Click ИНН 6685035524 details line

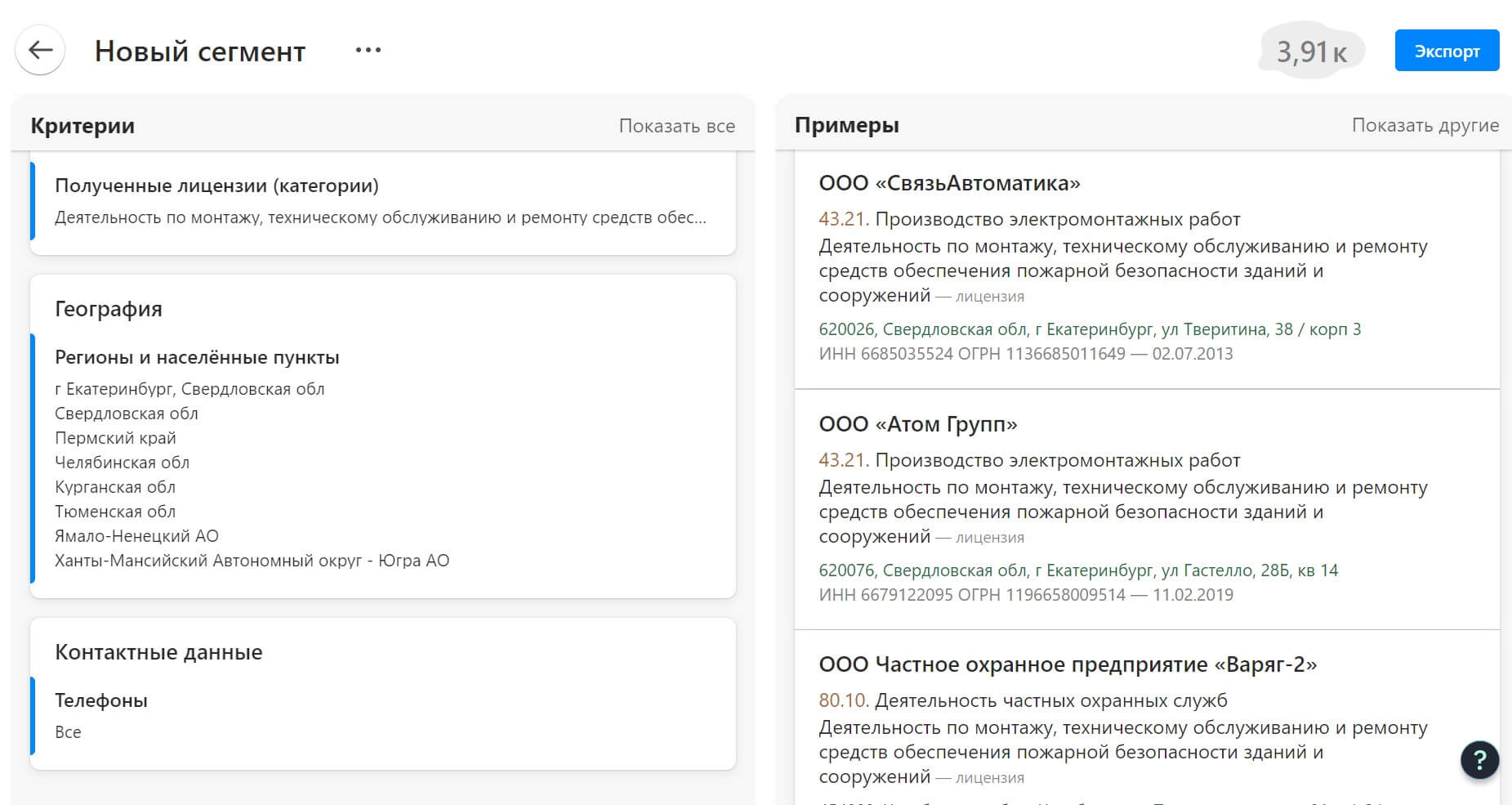1026,354
